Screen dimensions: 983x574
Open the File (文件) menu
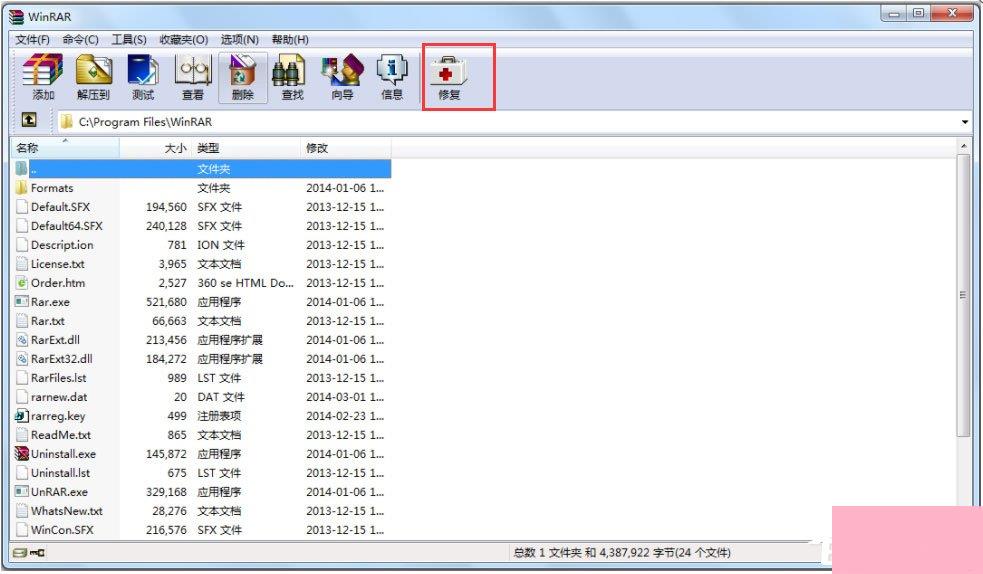(33, 39)
